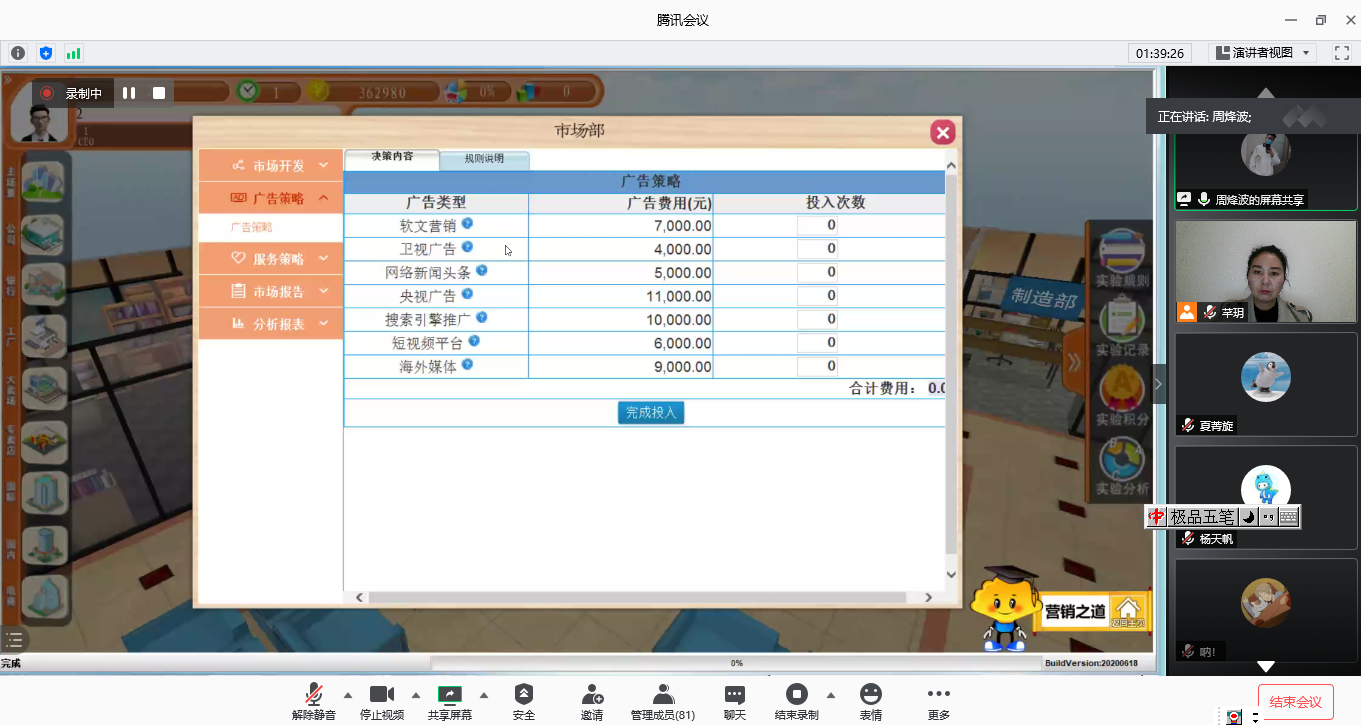
Task: Switch to the 规则说明 tab
Action: pos(484,159)
